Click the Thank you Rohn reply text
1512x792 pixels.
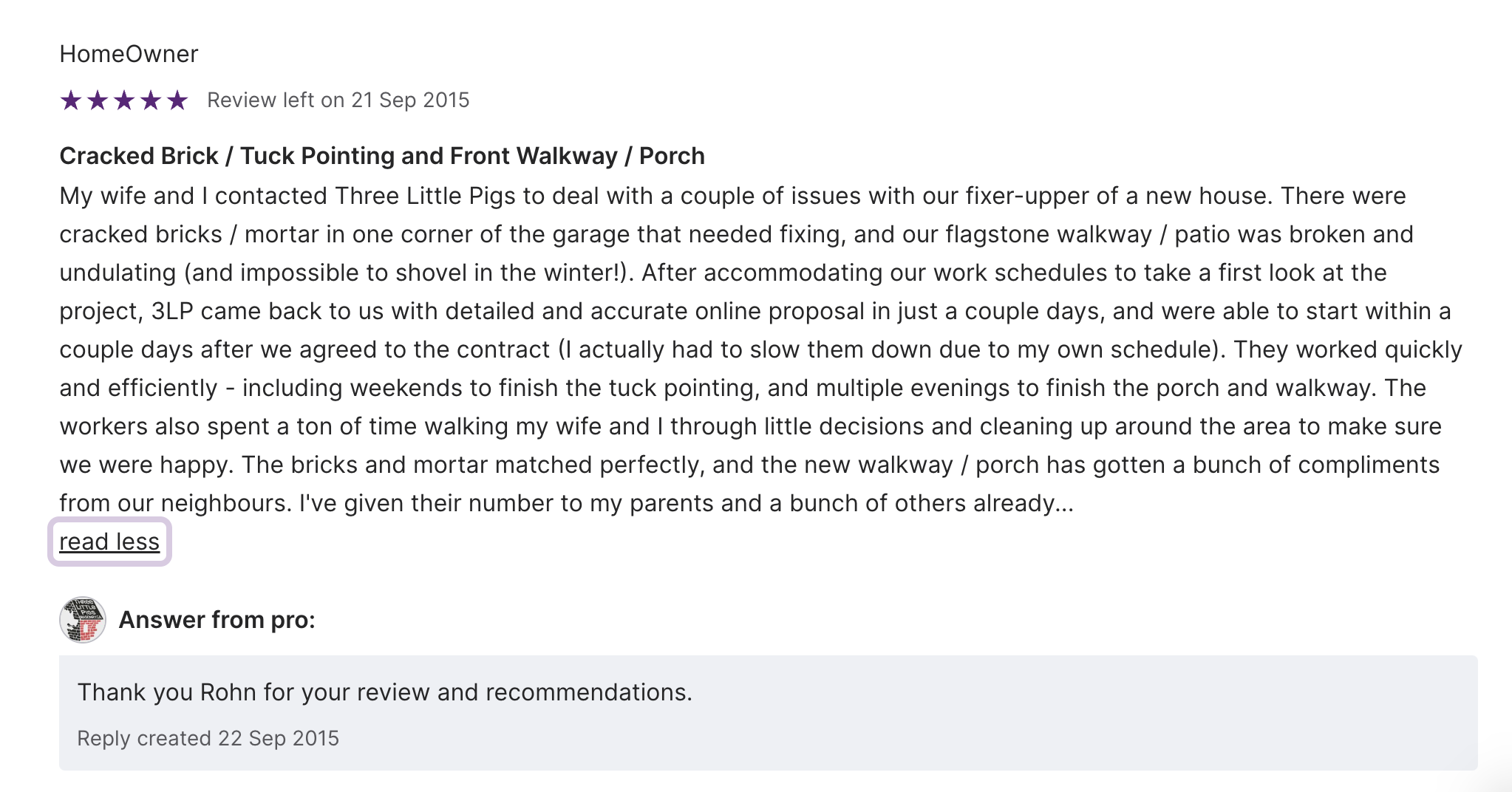[384, 692]
